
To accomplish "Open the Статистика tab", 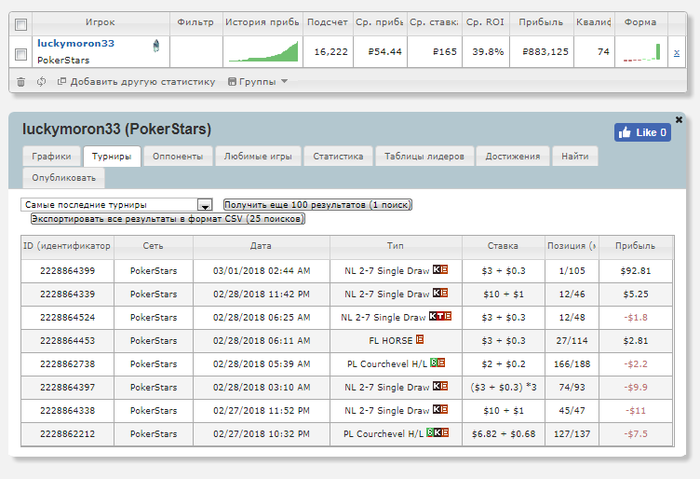I will 338,156.
